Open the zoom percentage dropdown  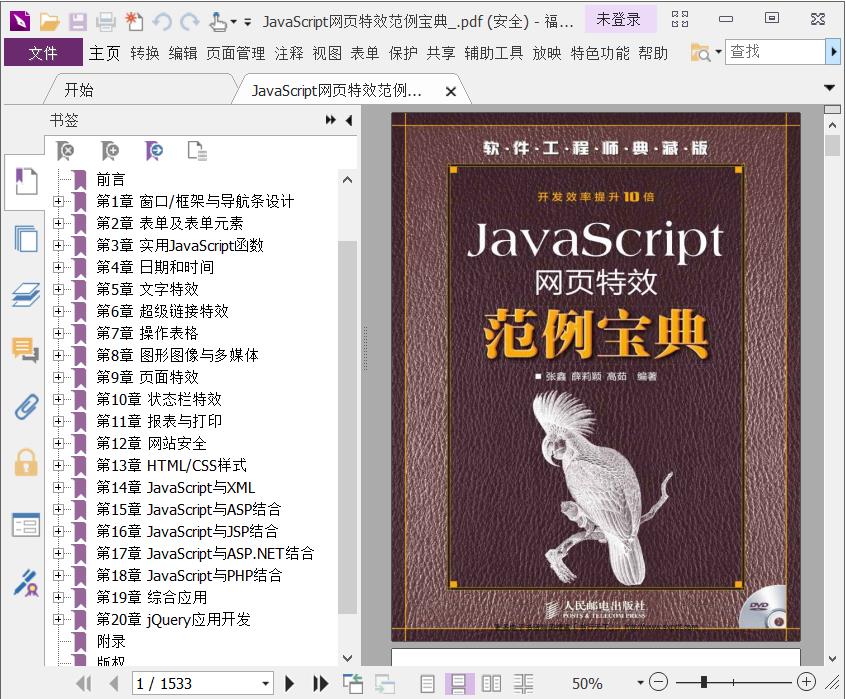[640, 683]
